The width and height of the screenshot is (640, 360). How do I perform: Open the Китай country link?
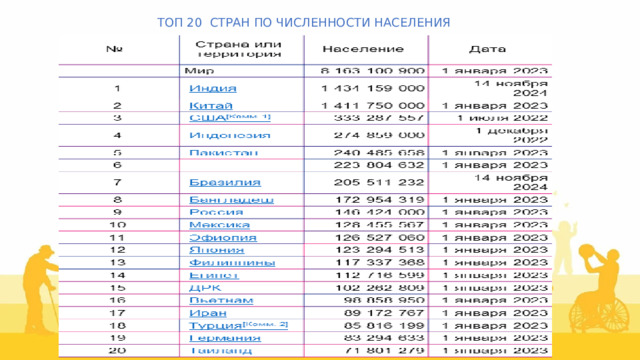coord(211,106)
